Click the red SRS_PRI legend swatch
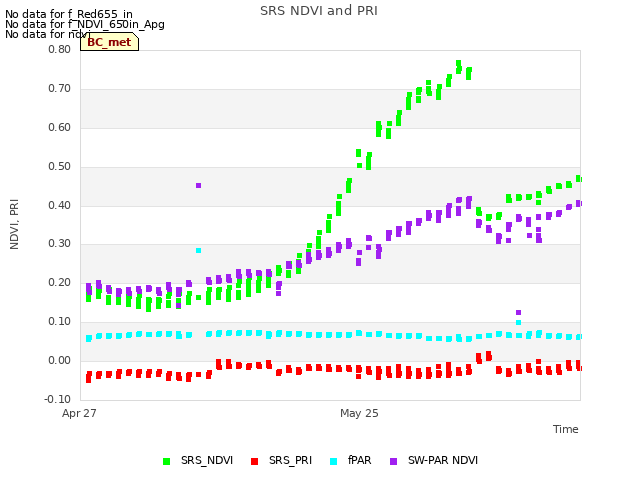The width and height of the screenshot is (640, 480). (254, 461)
